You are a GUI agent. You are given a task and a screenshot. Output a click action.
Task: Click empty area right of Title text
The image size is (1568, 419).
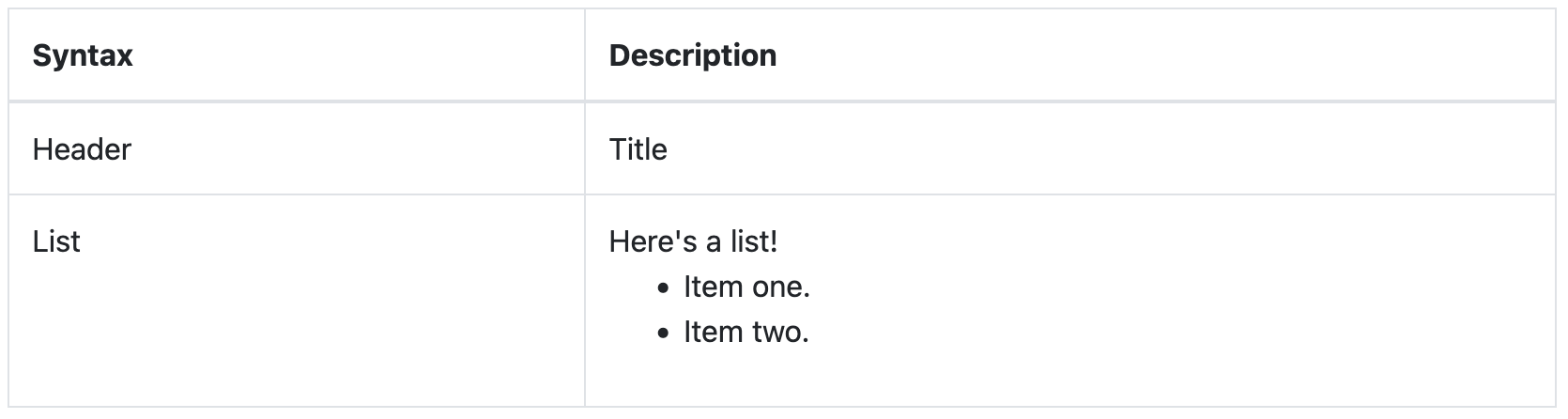[x=1108, y=149]
